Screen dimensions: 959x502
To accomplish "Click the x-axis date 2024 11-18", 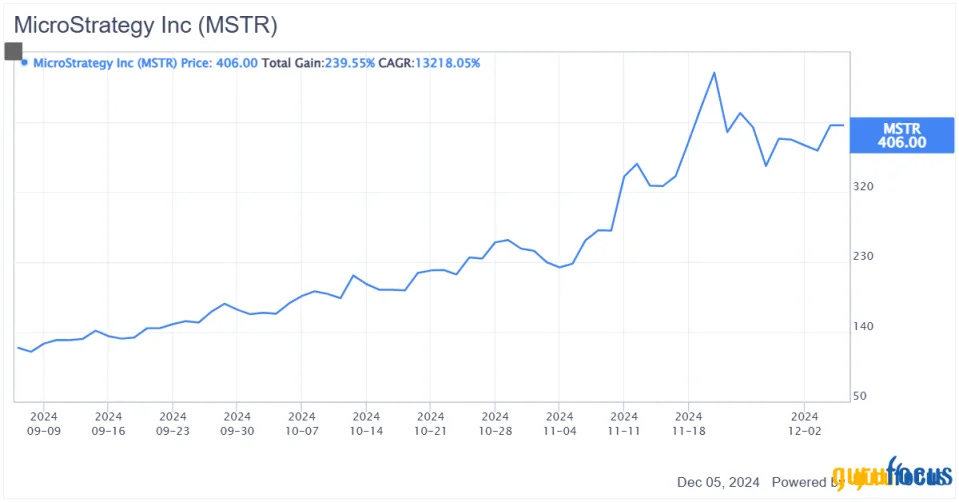I will tap(688, 424).
